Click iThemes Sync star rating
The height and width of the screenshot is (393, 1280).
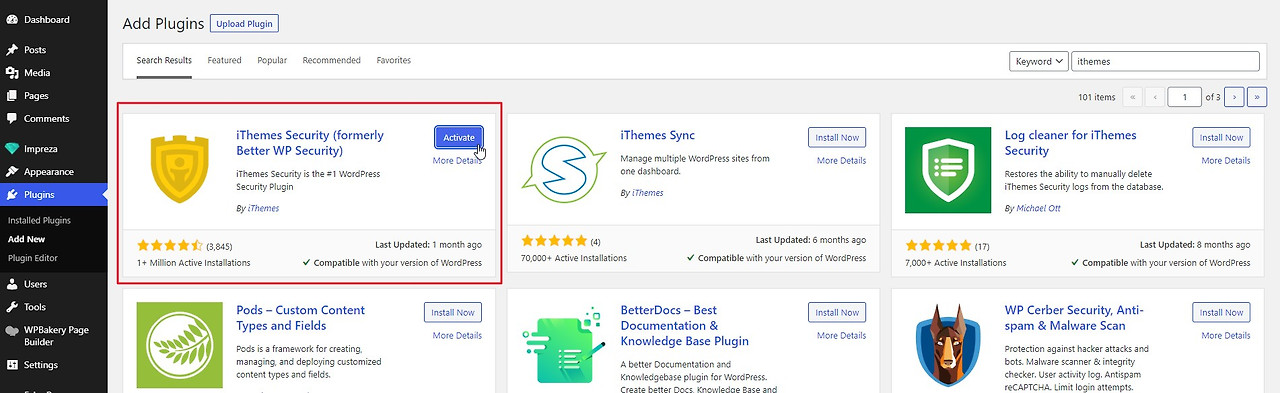point(554,241)
